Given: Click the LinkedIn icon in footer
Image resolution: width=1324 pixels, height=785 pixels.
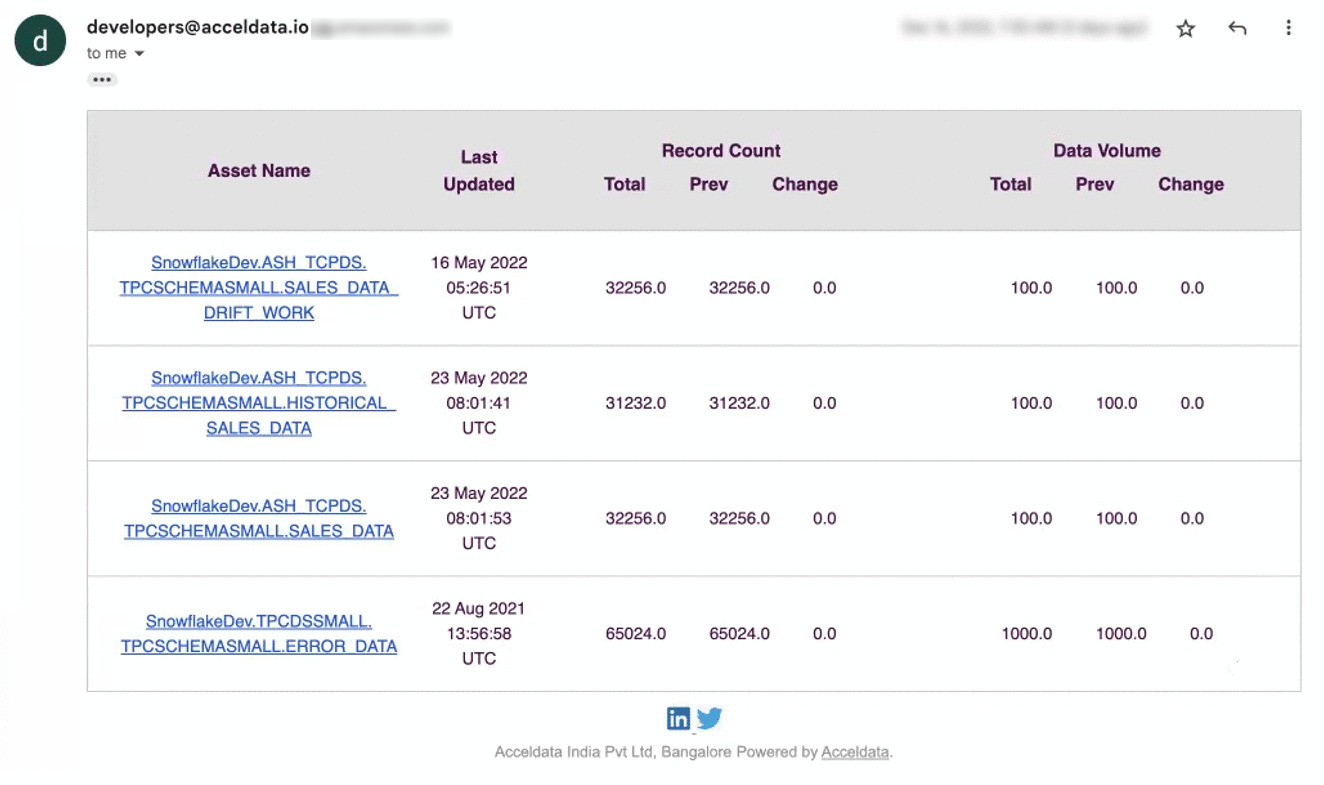Looking at the screenshot, I should pos(679,718).
